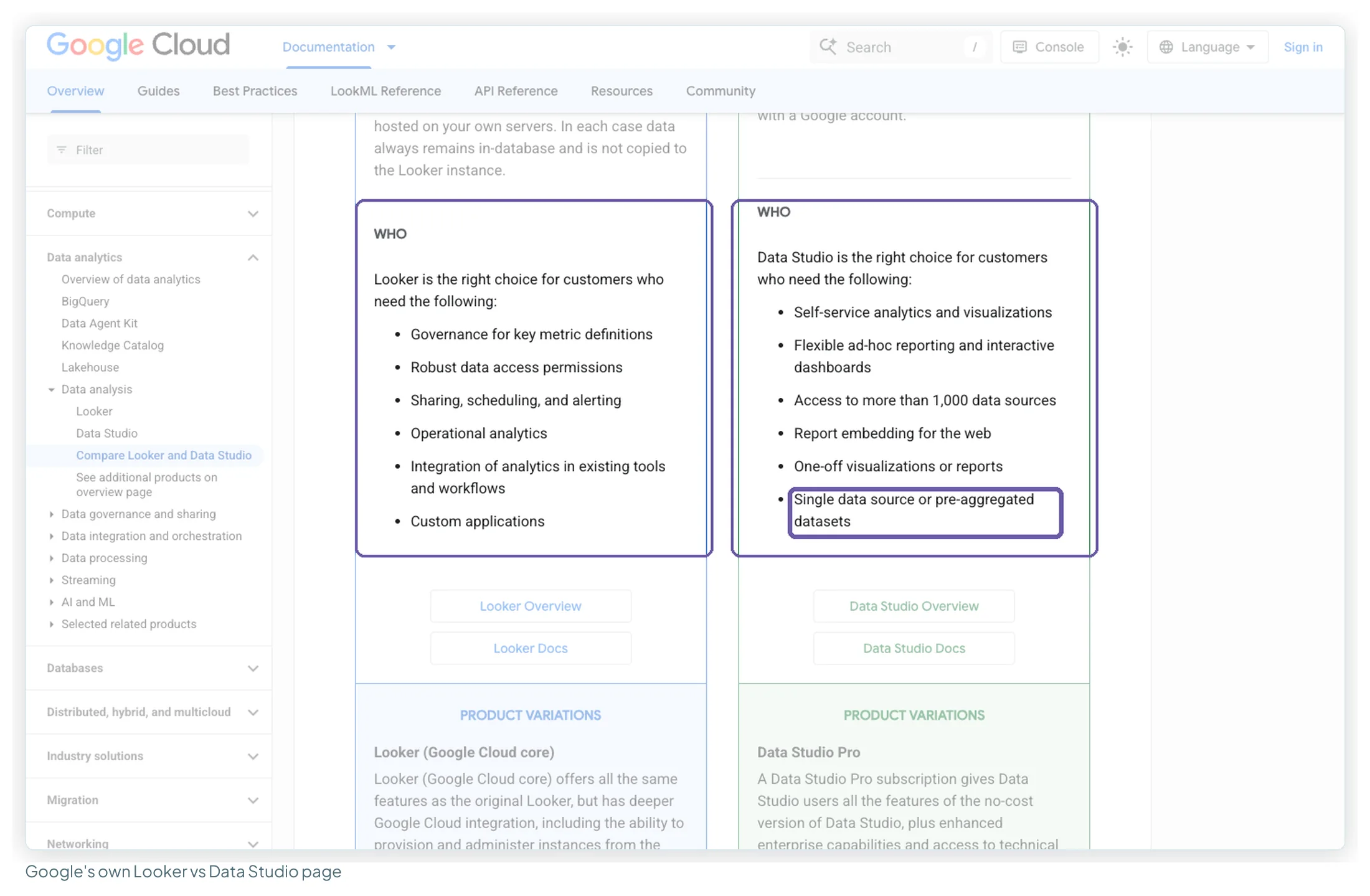Open the LookML Reference tab
This screenshot has height=896, width=1370.
click(385, 91)
